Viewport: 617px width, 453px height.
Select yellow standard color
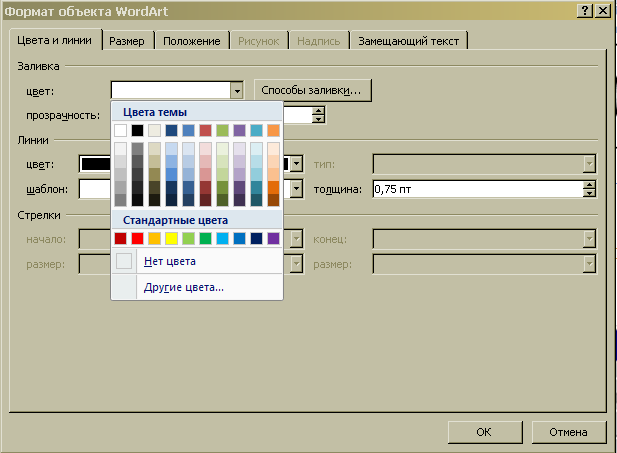pyautogui.click(x=171, y=238)
